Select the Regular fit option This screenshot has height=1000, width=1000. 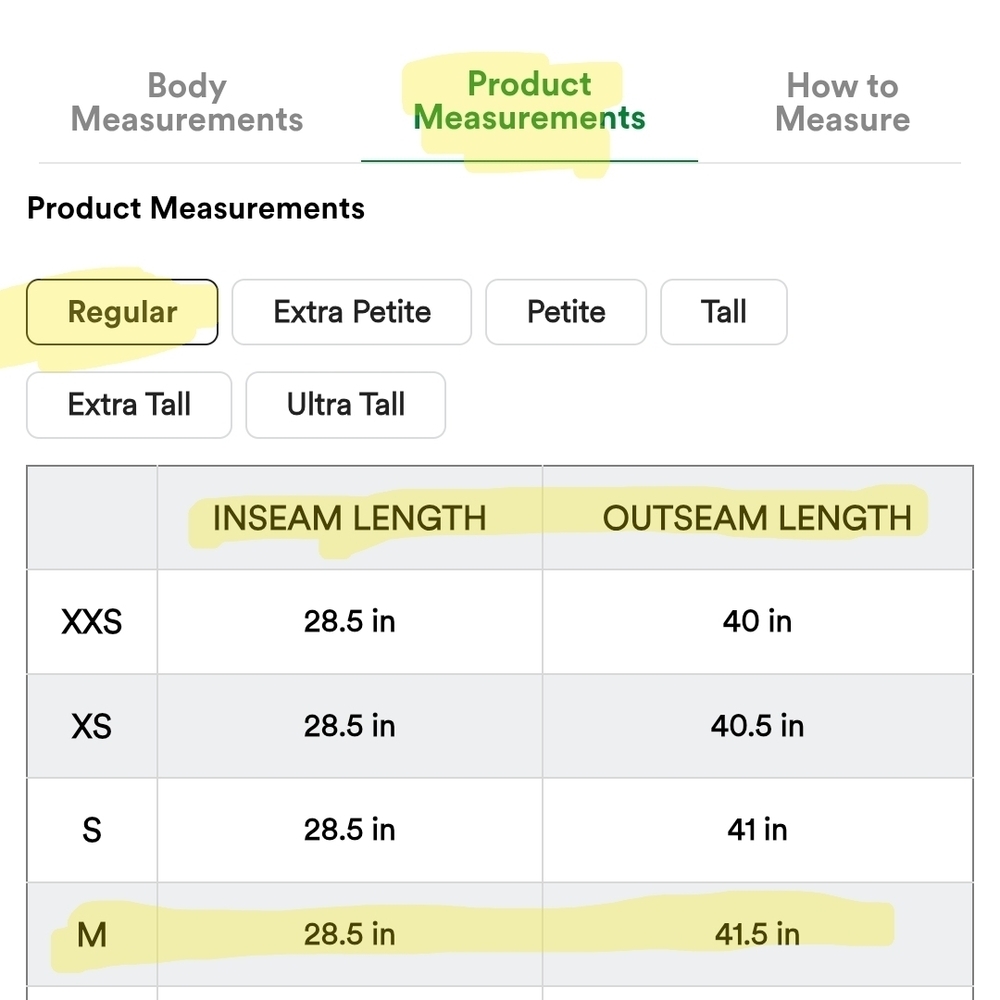point(122,312)
